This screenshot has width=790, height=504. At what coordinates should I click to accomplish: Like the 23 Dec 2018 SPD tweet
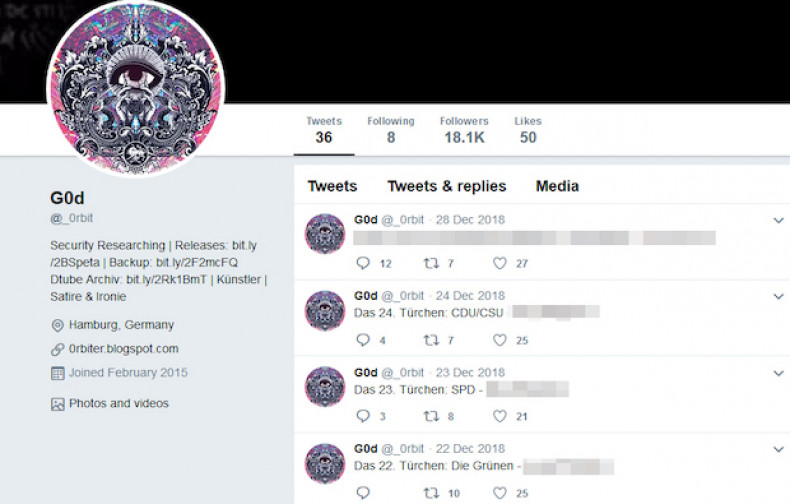click(x=499, y=416)
